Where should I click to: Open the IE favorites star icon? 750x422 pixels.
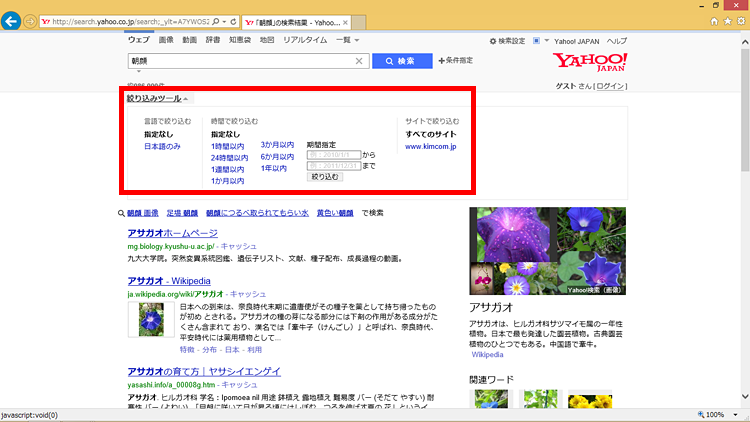[726, 20]
